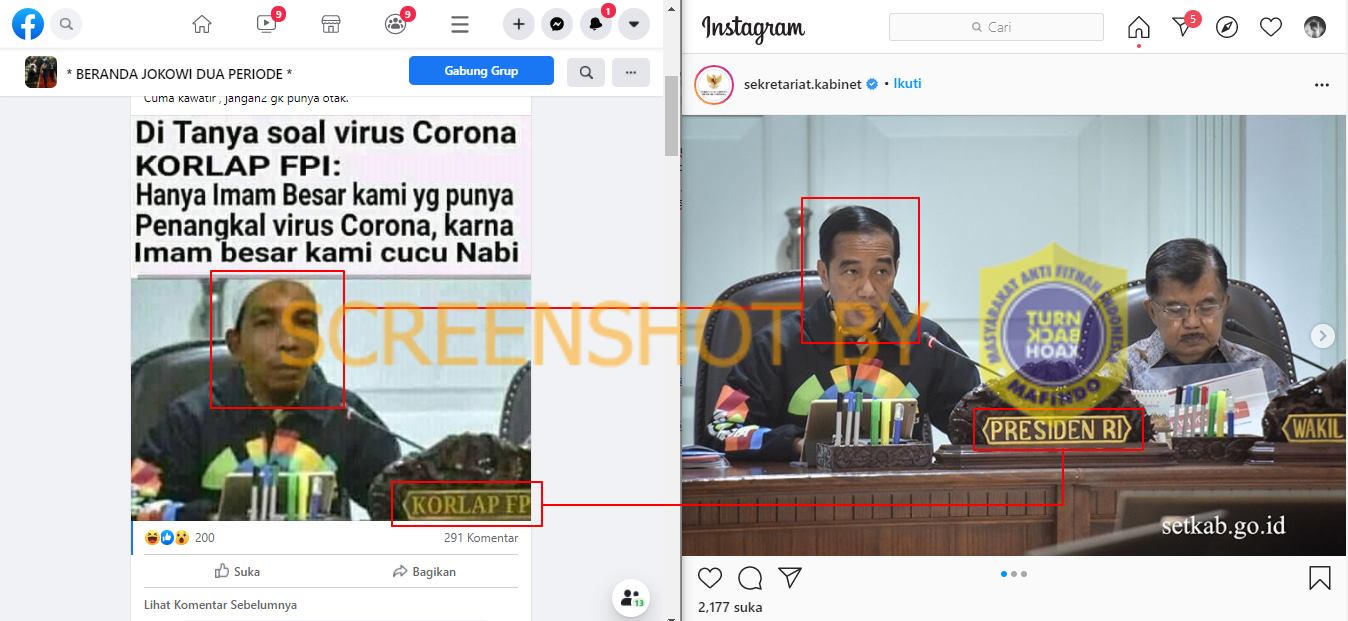The height and width of the screenshot is (621, 1348).
Task: Open Facebook Messenger icon
Action: (x=557, y=24)
